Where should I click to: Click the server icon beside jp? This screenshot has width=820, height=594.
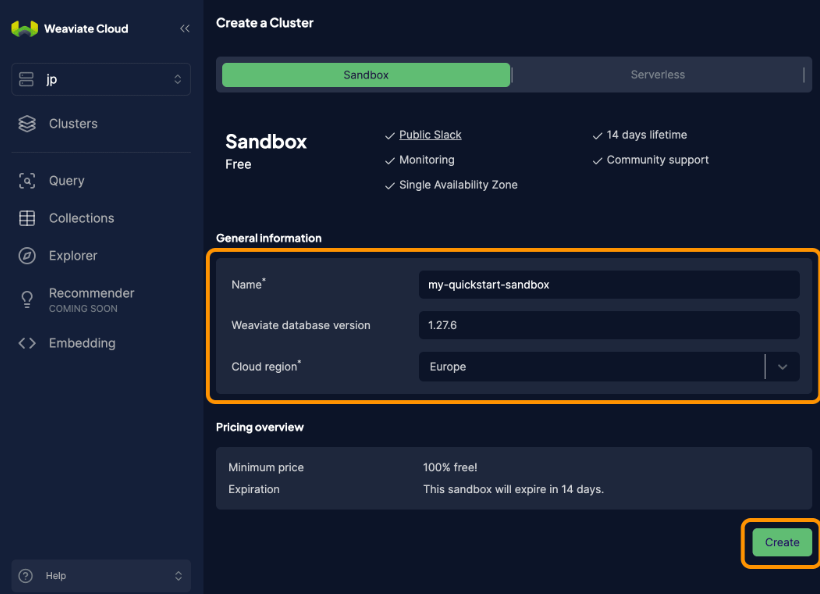click(26, 79)
